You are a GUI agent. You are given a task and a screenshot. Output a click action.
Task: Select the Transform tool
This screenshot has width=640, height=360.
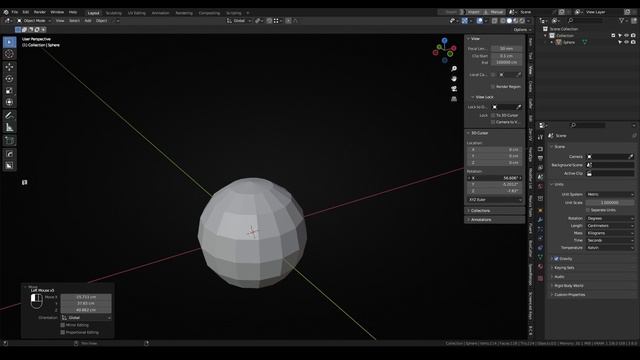[9, 102]
